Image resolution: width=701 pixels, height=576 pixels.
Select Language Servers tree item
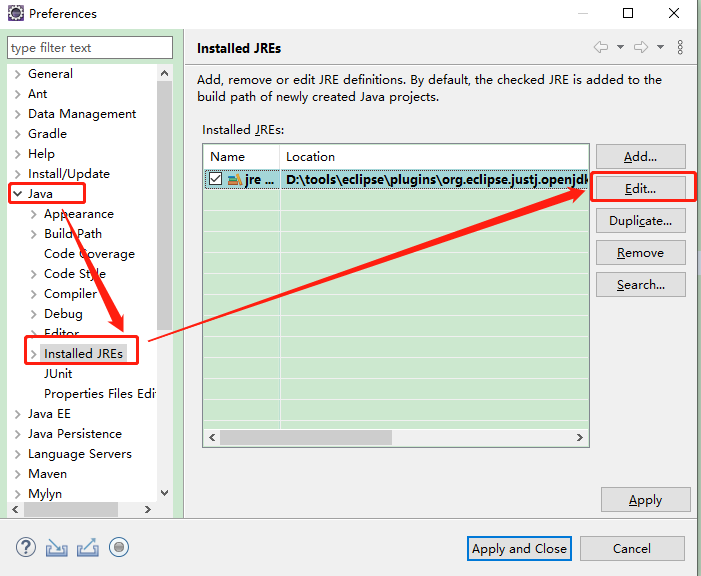pyautogui.click(x=80, y=454)
